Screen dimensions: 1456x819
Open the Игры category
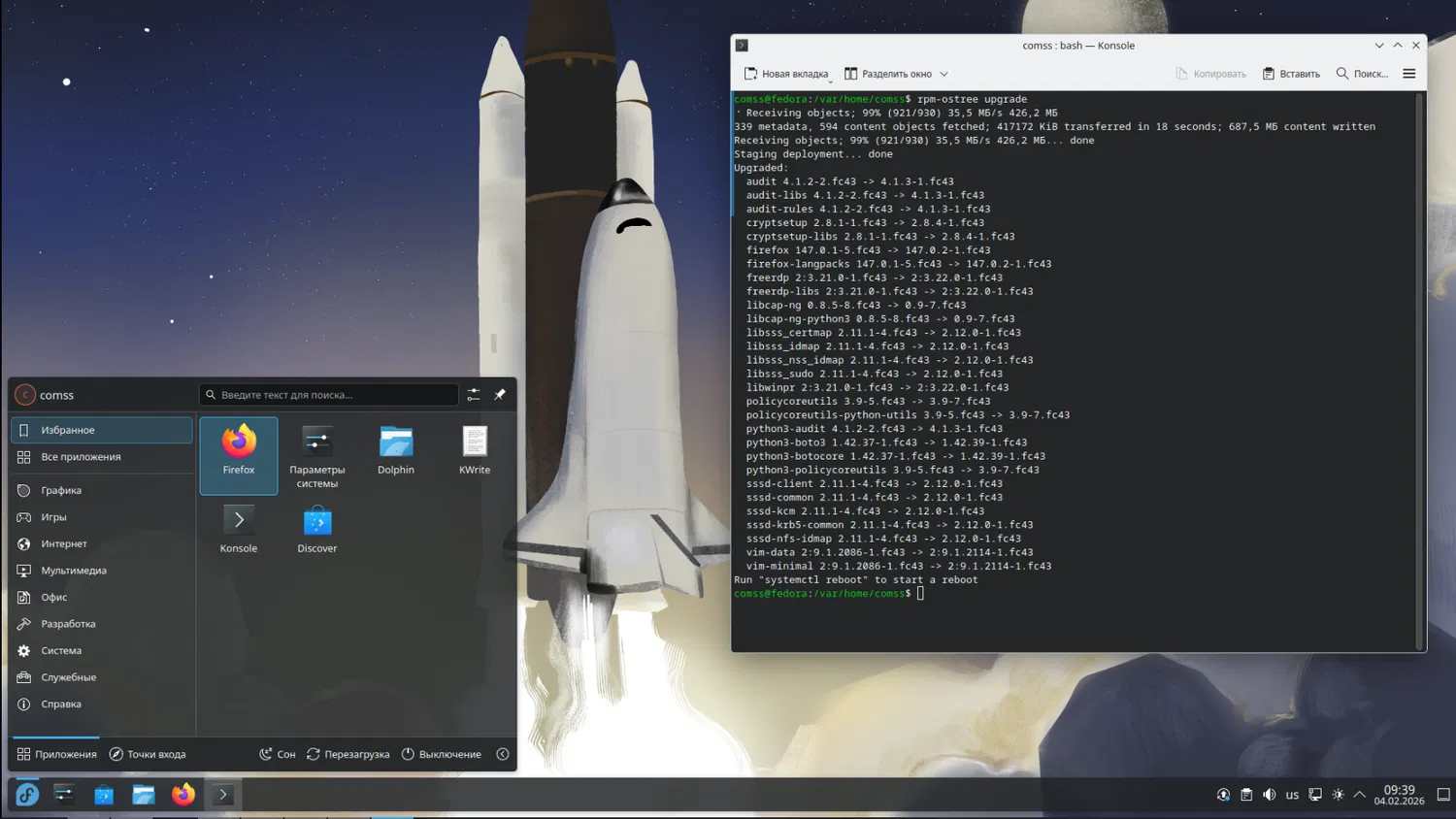pos(102,517)
